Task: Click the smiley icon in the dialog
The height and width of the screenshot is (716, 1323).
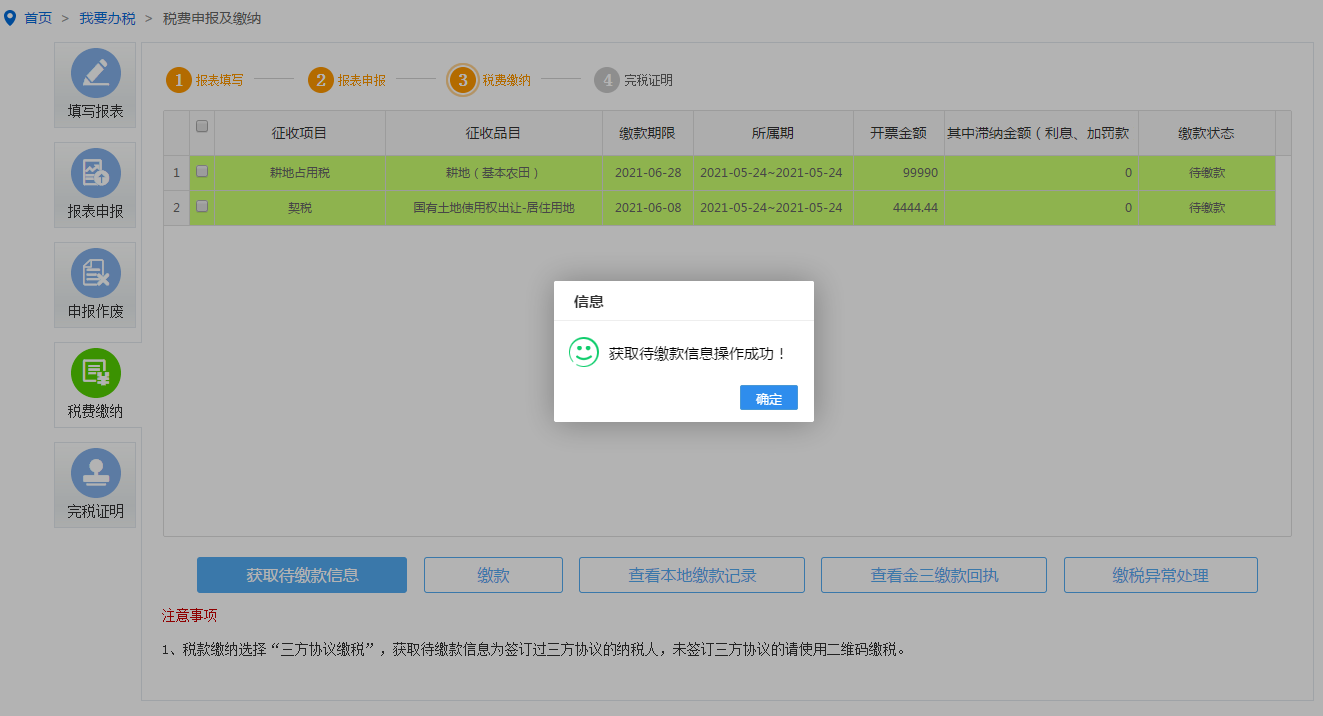Action: pyautogui.click(x=584, y=352)
